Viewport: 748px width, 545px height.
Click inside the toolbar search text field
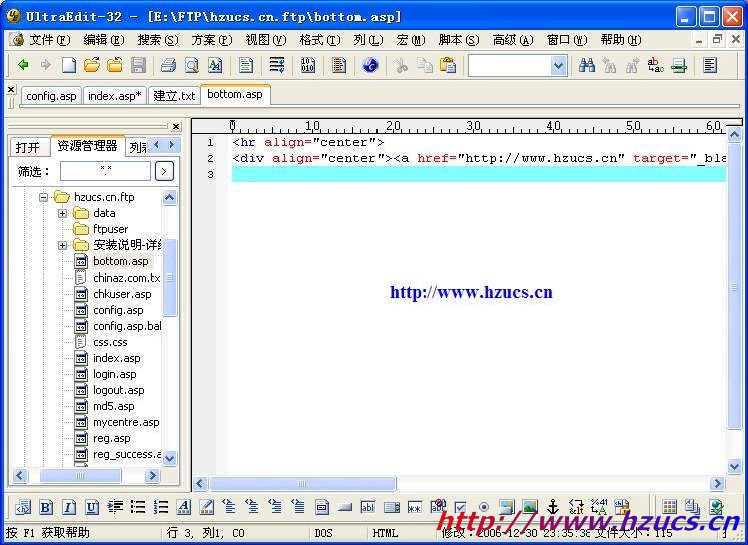coord(509,65)
